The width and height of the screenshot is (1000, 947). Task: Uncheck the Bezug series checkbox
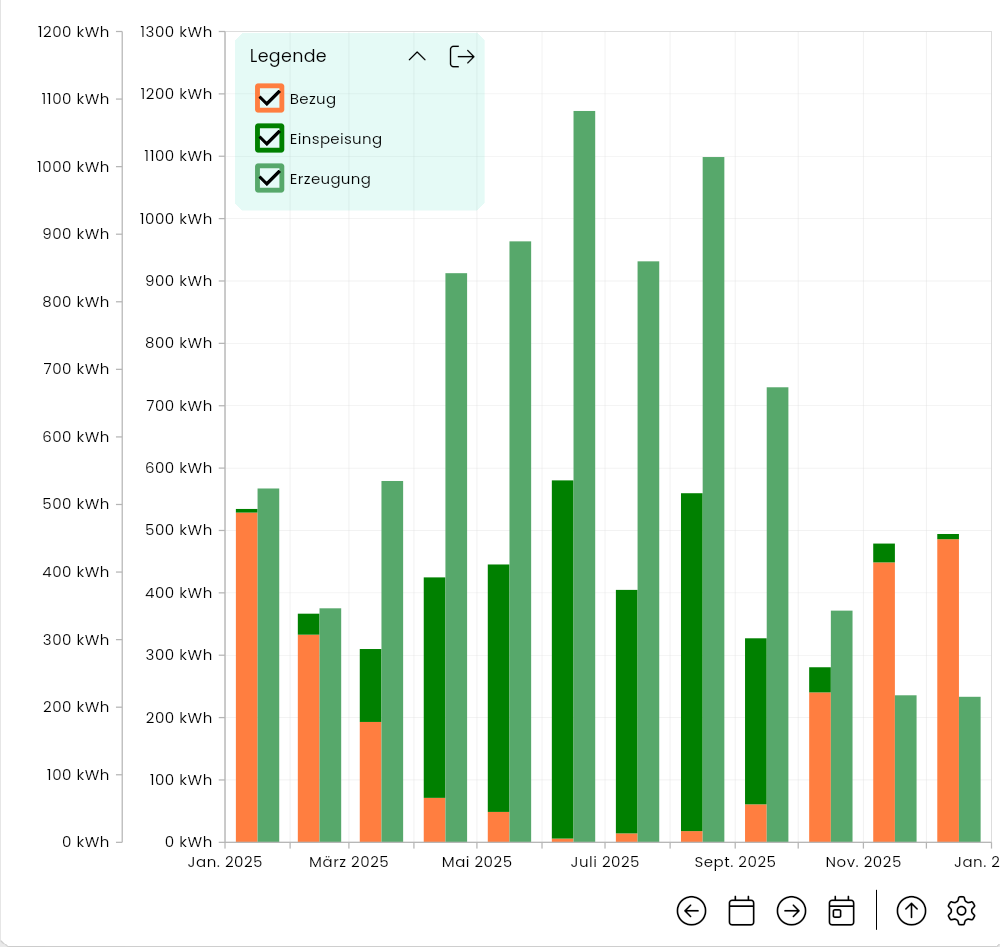270,98
